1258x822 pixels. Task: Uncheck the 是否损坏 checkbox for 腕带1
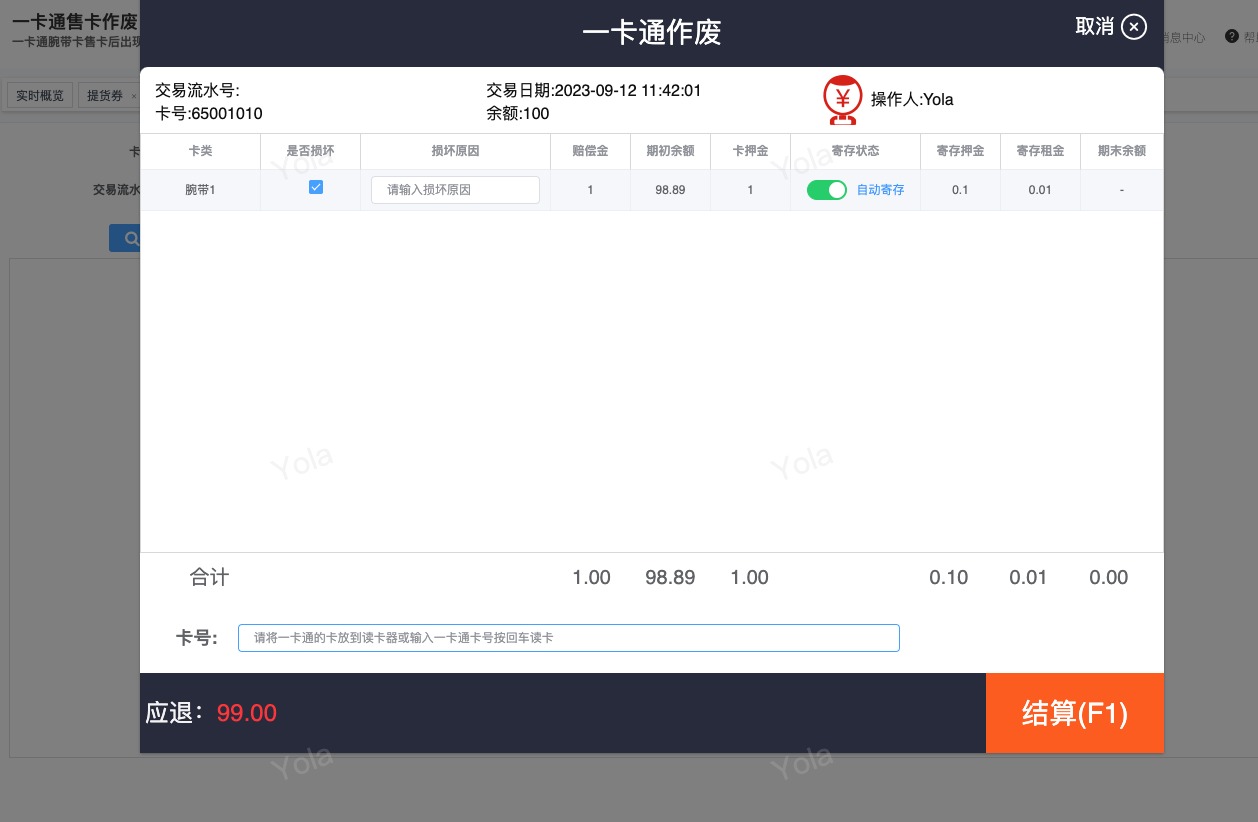point(316,187)
